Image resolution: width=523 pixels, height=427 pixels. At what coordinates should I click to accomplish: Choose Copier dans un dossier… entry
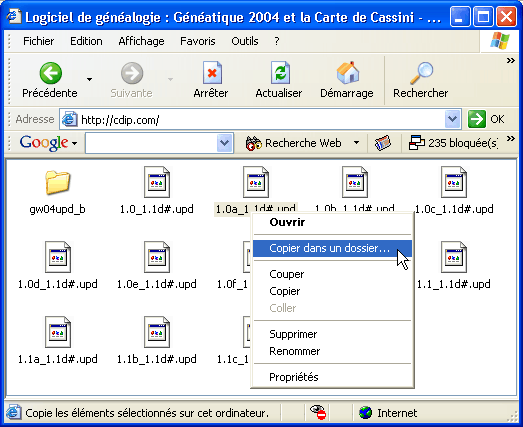[x=333, y=248]
